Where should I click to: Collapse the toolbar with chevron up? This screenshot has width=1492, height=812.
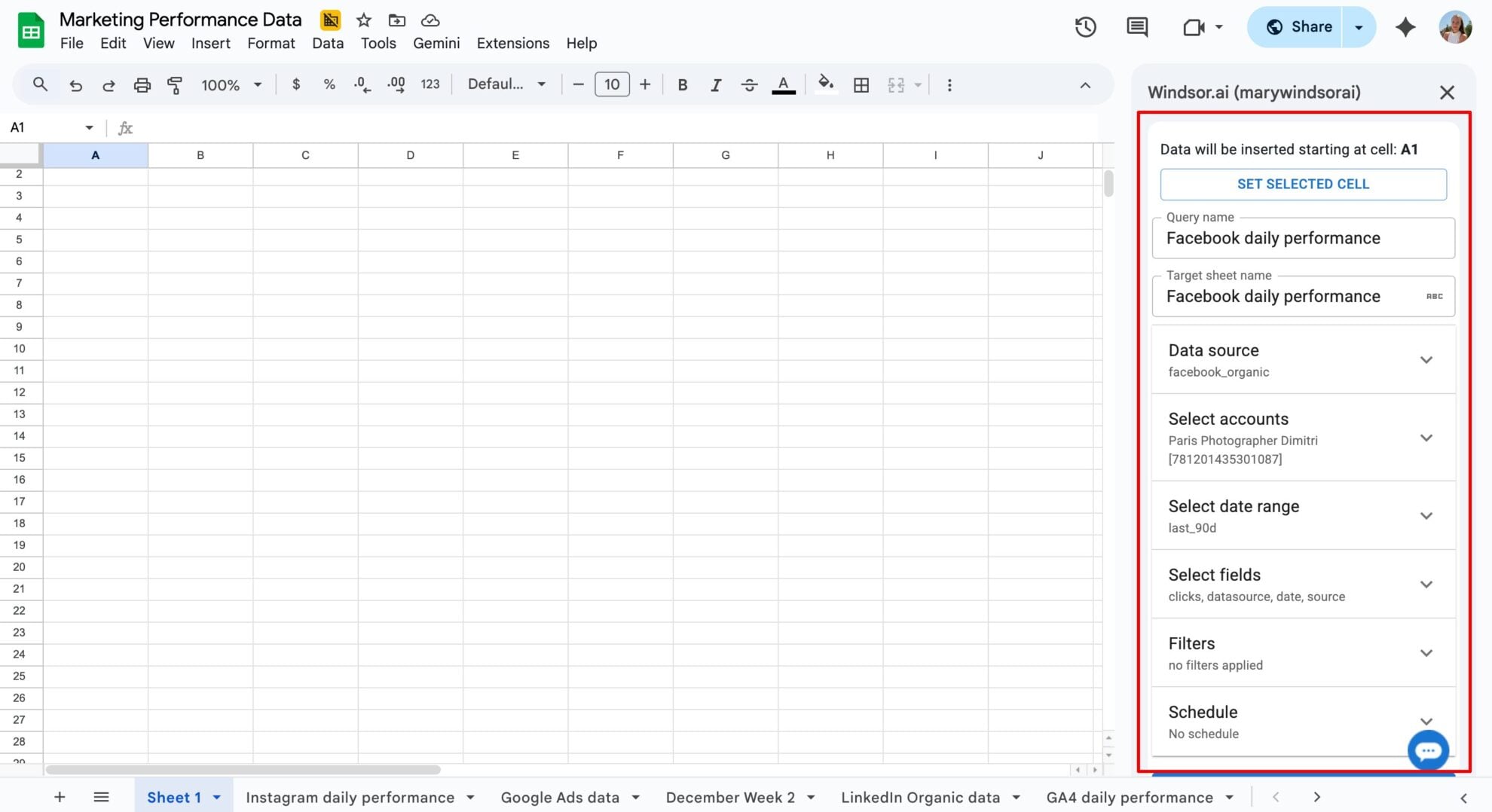[x=1085, y=85]
